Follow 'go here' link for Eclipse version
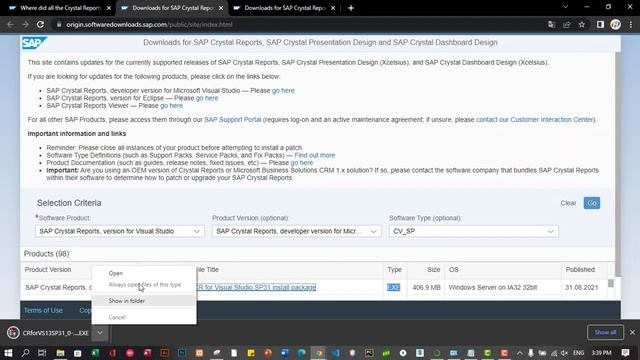This screenshot has width=640, height=360. (207, 98)
